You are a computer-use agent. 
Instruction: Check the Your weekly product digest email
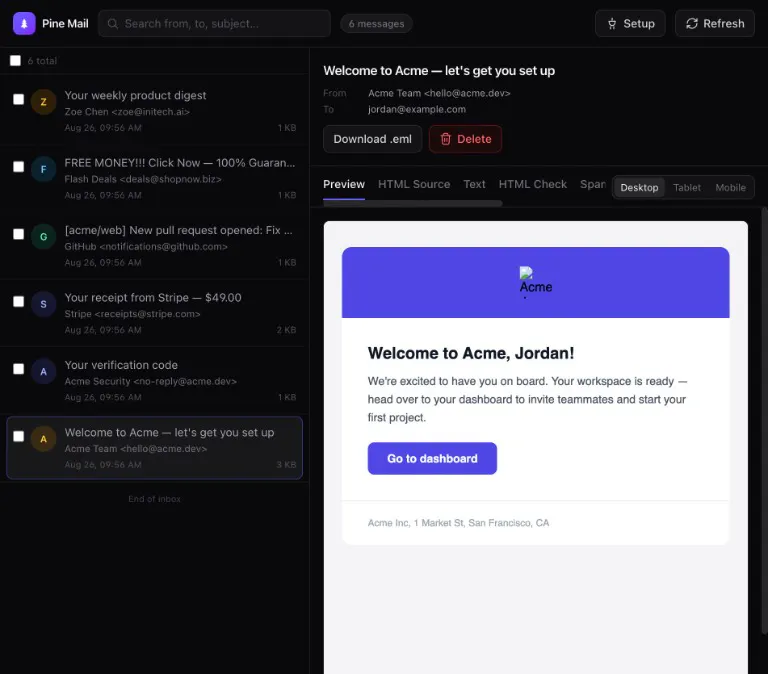pyautogui.click(x=19, y=99)
